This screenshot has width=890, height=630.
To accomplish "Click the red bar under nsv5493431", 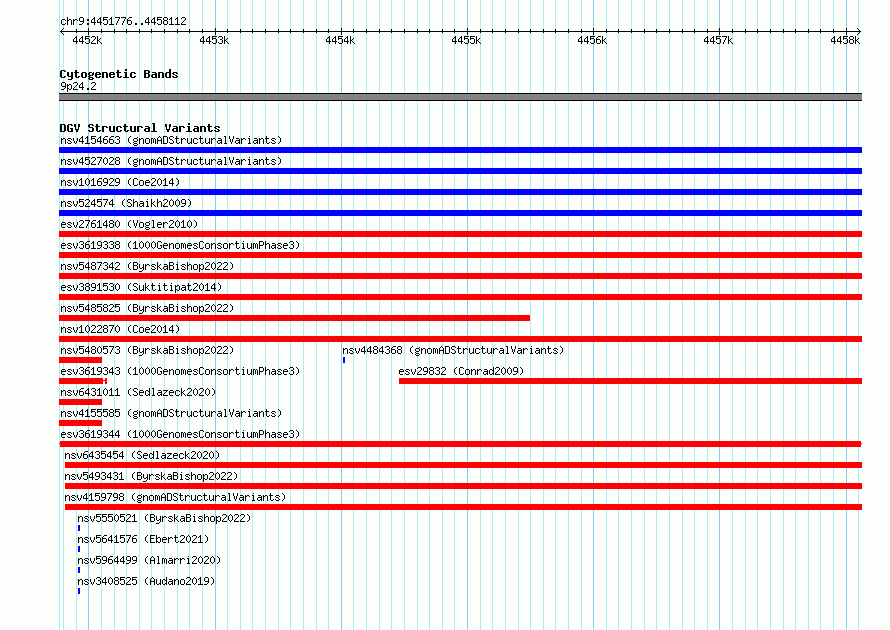I will tap(463, 486).
